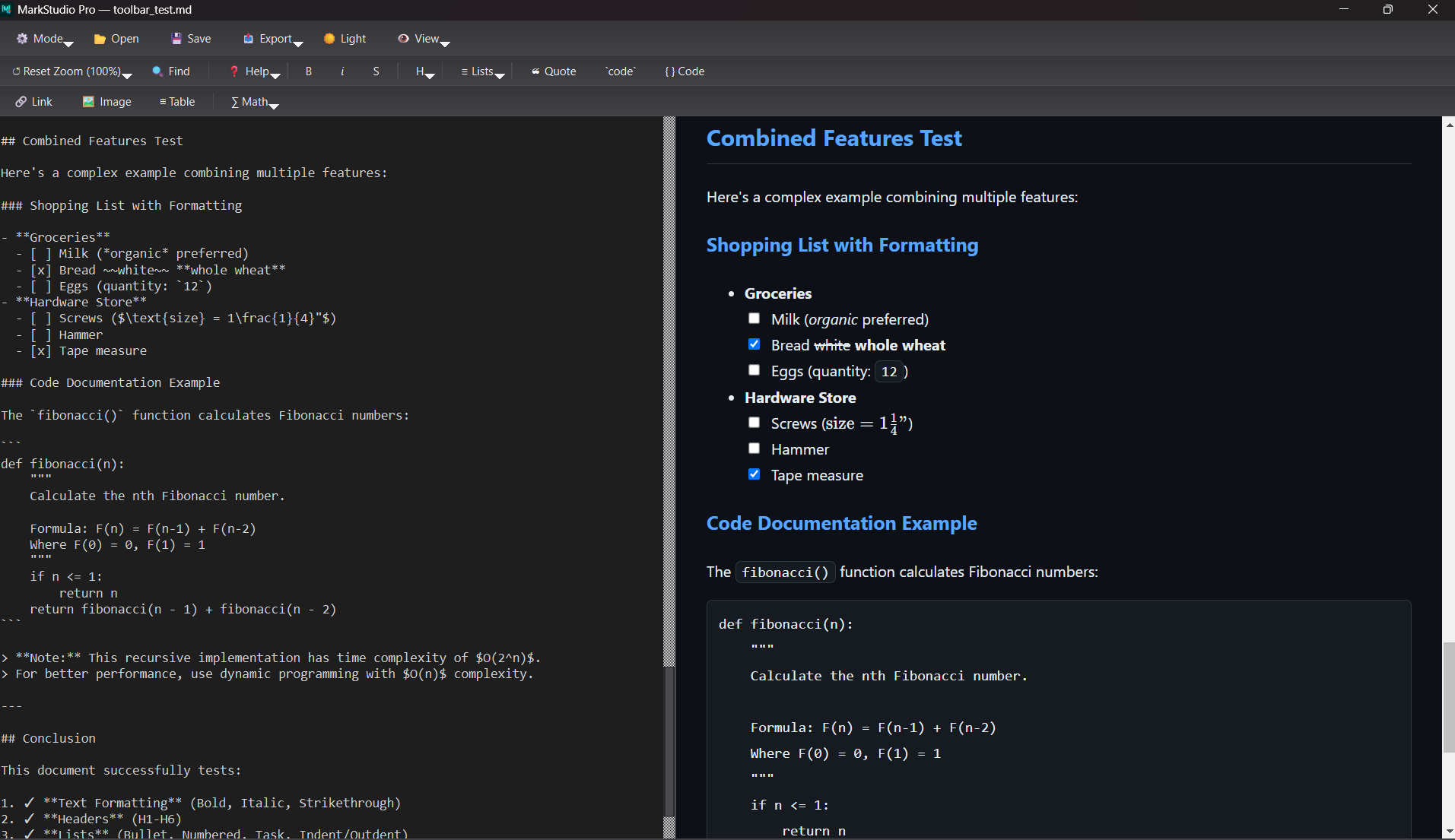Click the Help question mark icon
Image resolution: width=1455 pixels, height=840 pixels.
pyautogui.click(x=234, y=71)
